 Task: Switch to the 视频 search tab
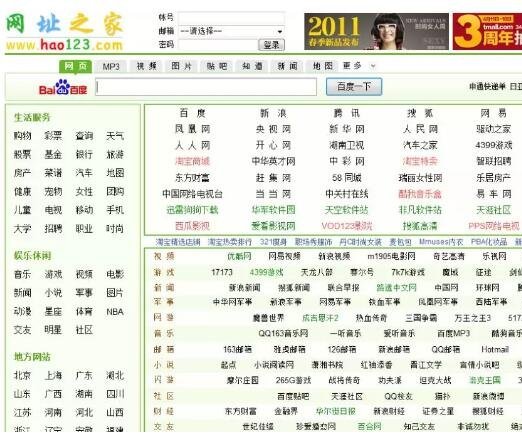(x=146, y=66)
